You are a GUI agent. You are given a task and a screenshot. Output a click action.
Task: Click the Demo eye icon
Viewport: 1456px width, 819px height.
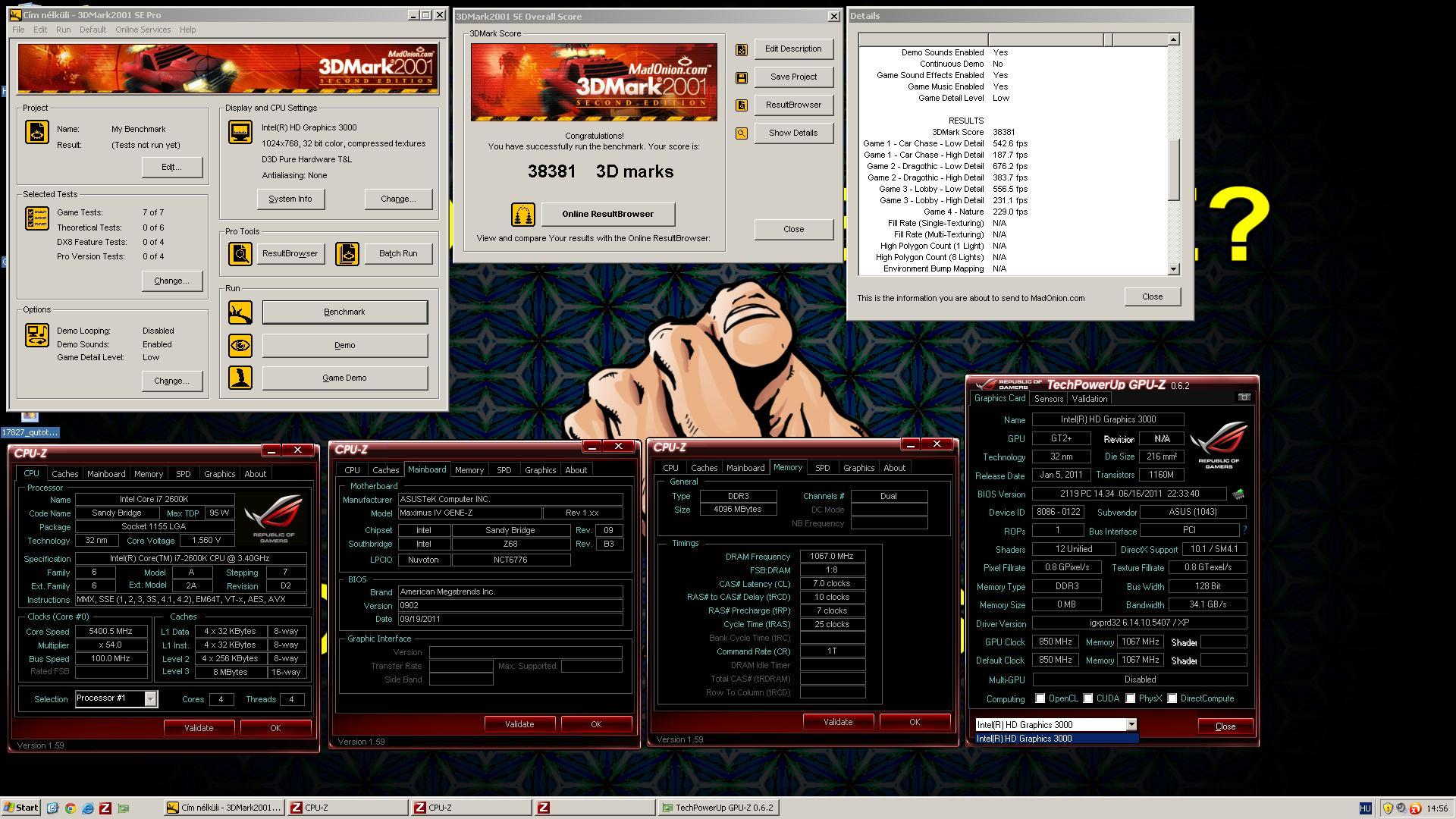[240, 346]
